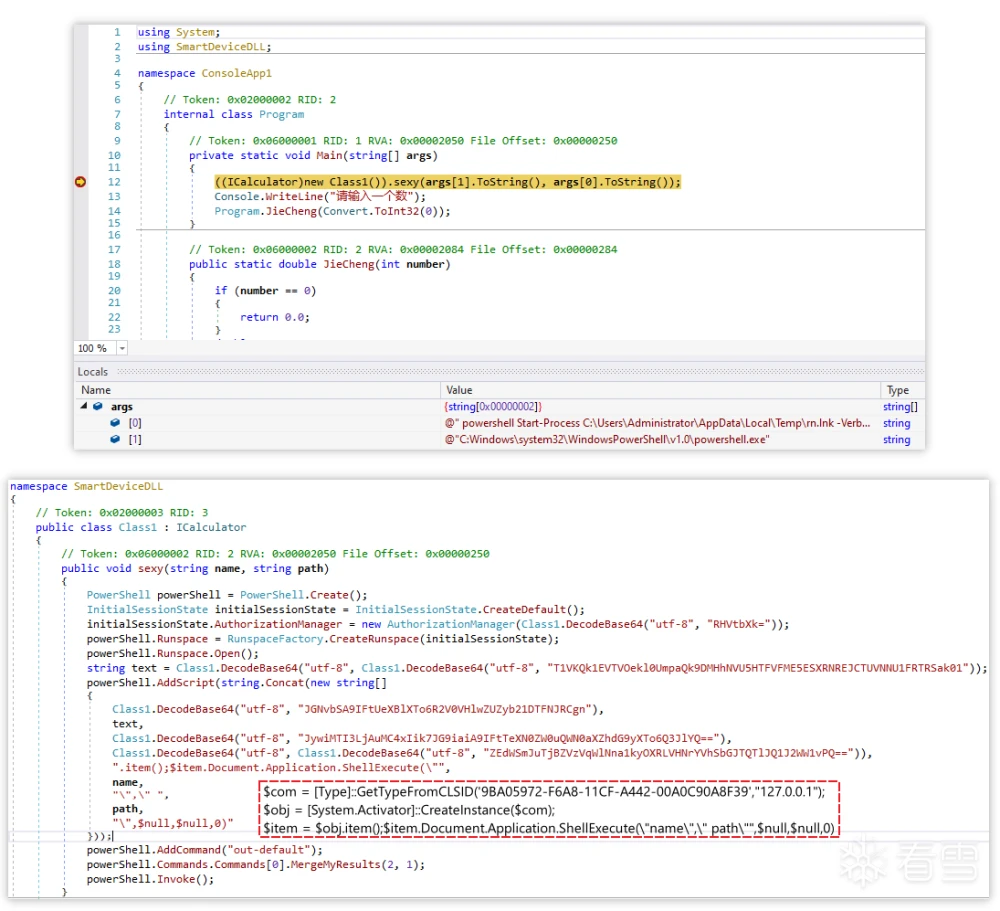
Task: Open the 100 % zoom dropdown
Action: [x=122, y=348]
